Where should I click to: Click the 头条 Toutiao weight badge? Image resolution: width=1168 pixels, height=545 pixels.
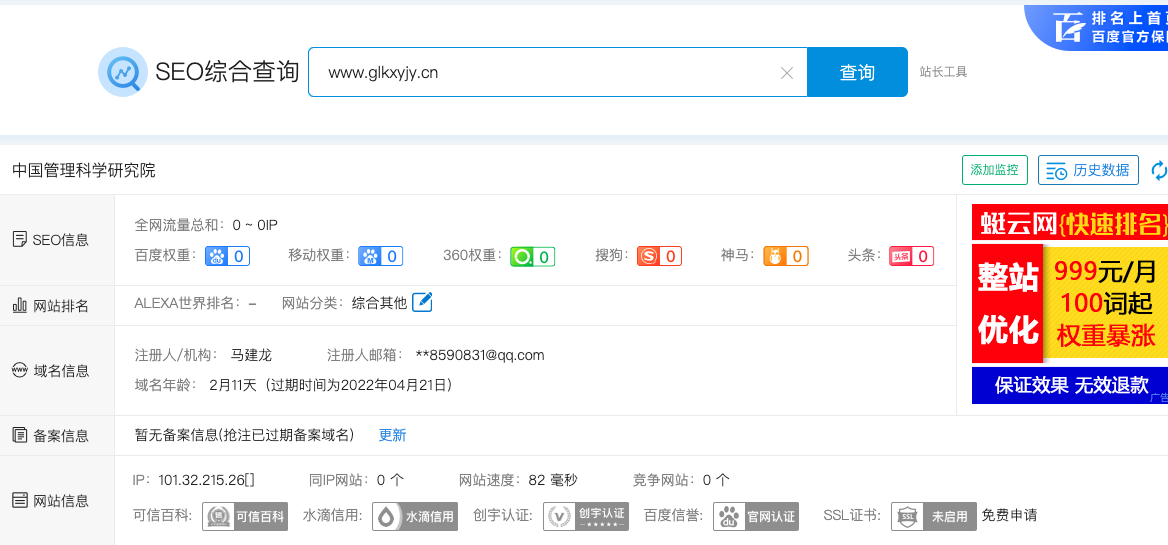click(x=912, y=257)
